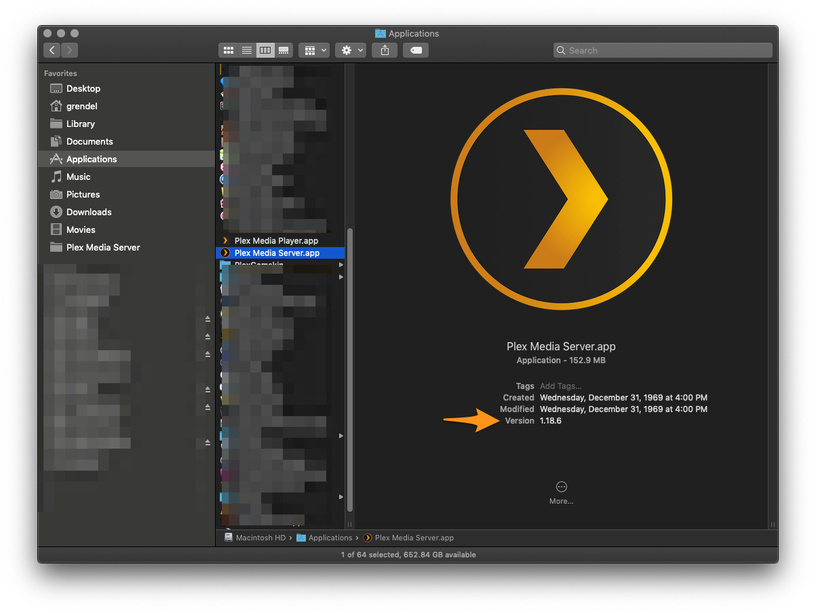Select Plex Media Player.app in the list
This screenshot has width=816, height=613.
point(280,241)
